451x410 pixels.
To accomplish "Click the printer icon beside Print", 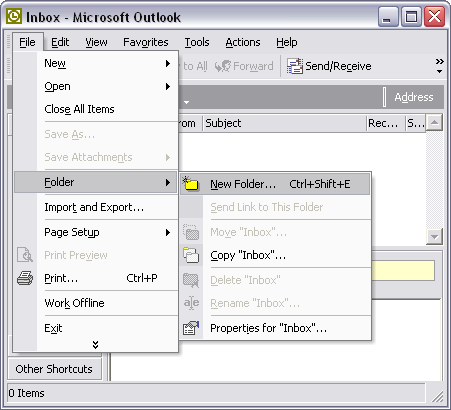I will (x=25, y=278).
